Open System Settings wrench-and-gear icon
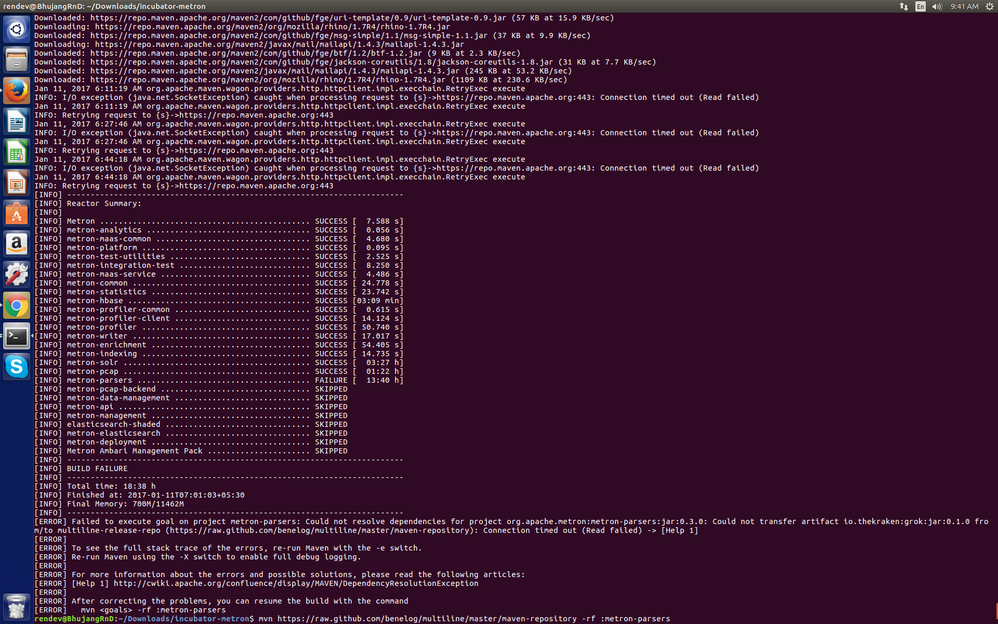The width and height of the screenshot is (998, 624). click(x=17, y=274)
